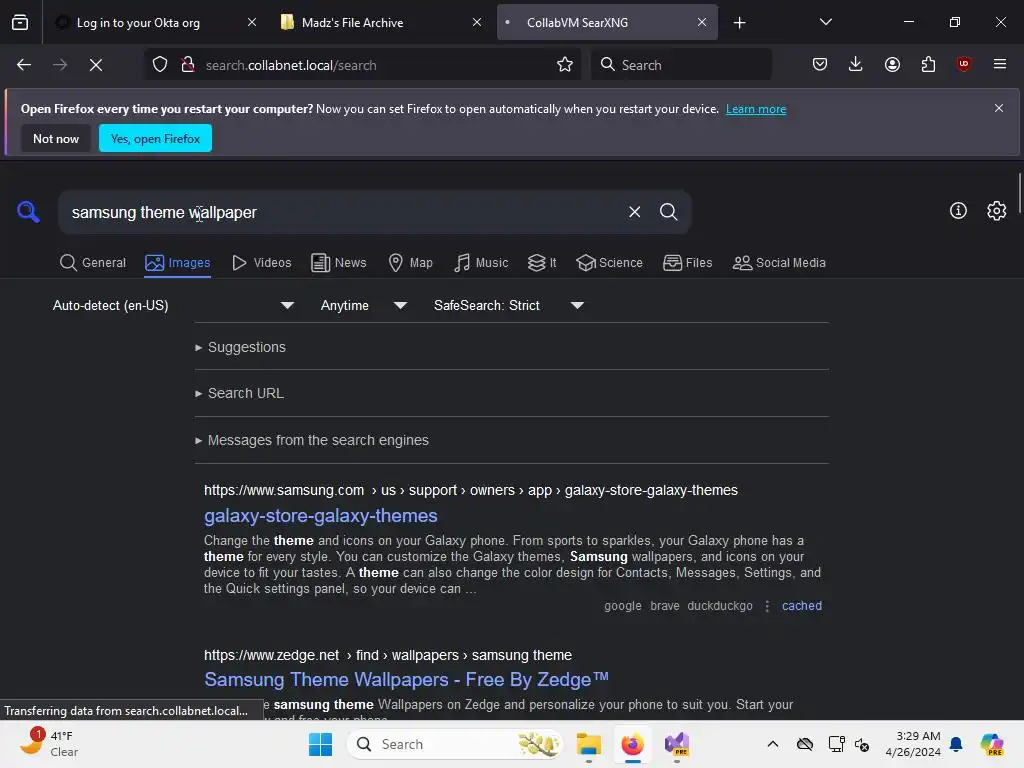The image size is (1024, 768).
Task: Switch to the It search category
Action: (x=542, y=263)
